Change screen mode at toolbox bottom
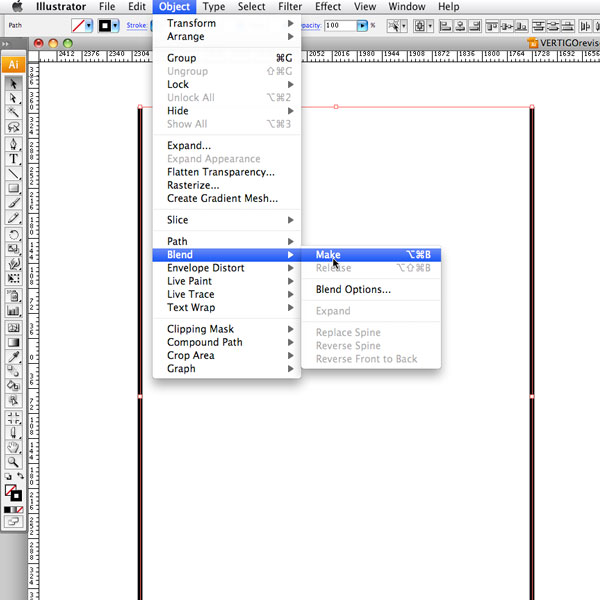The image size is (600, 600). tap(13, 521)
